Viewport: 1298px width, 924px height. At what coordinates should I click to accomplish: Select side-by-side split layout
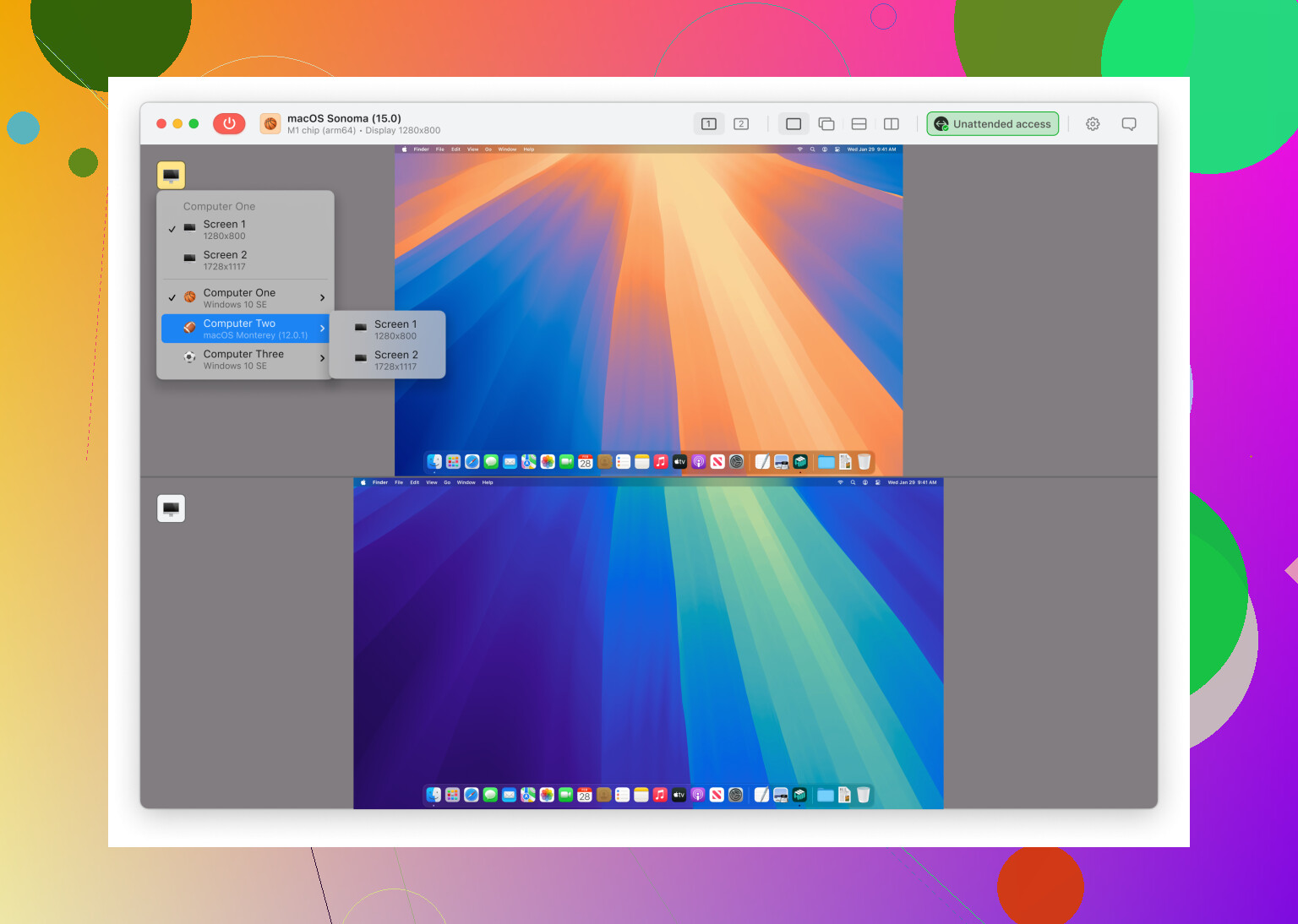pos(891,124)
